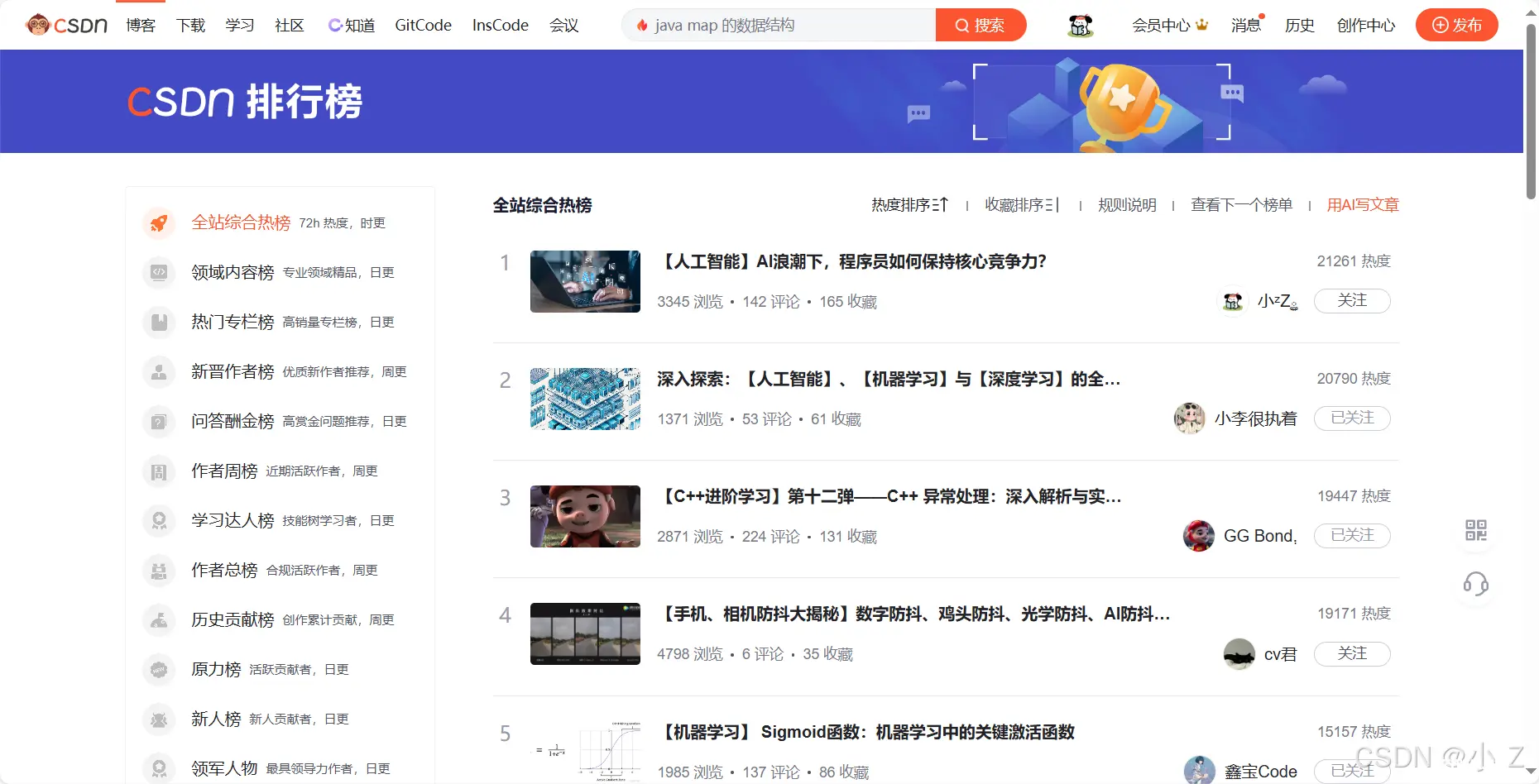Screen dimensions: 1539x784
Task: Open thumbnail of rank 2 深入探索 article
Action: [585, 399]
